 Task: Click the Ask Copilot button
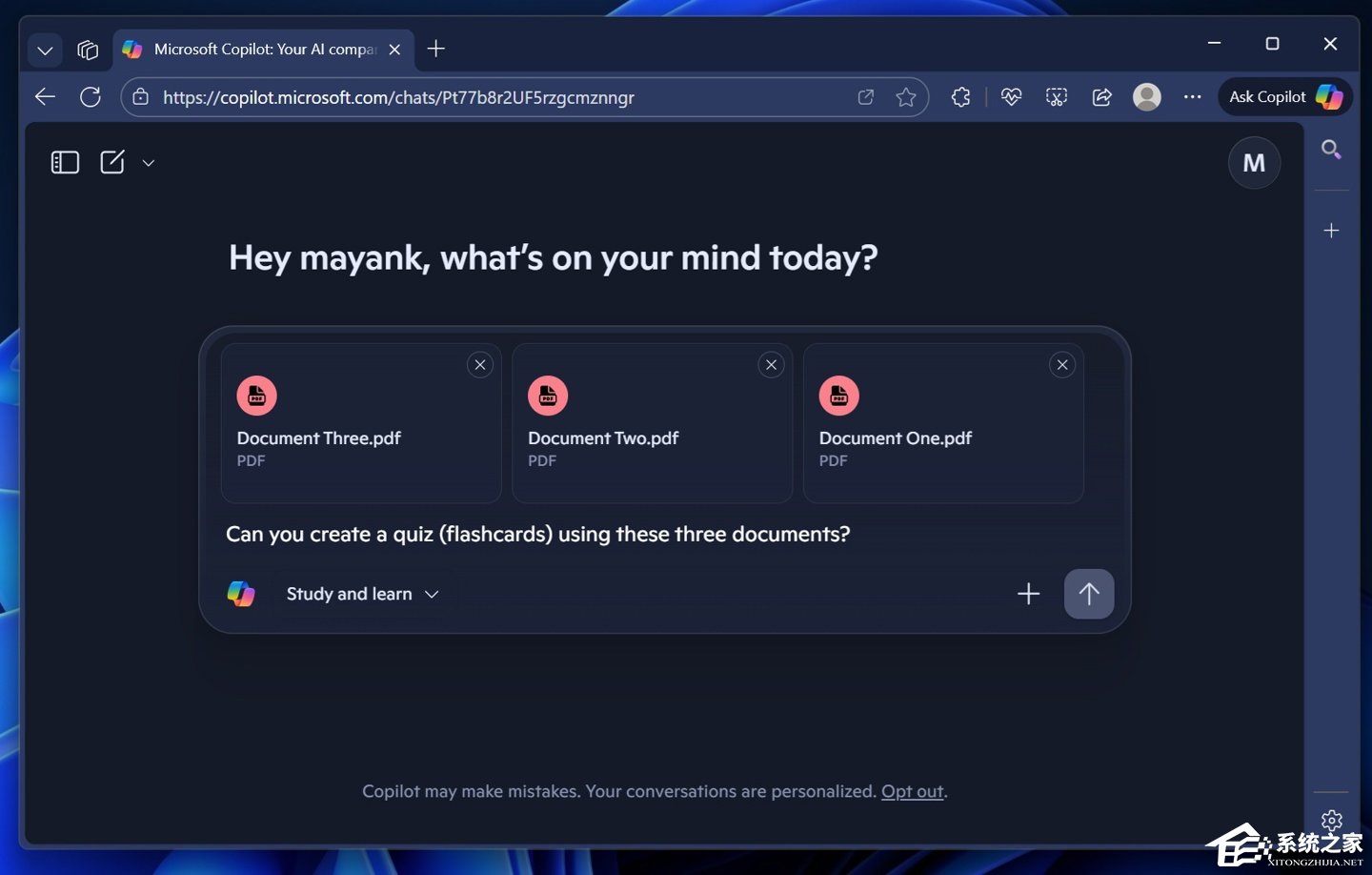click(x=1284, y=96)
